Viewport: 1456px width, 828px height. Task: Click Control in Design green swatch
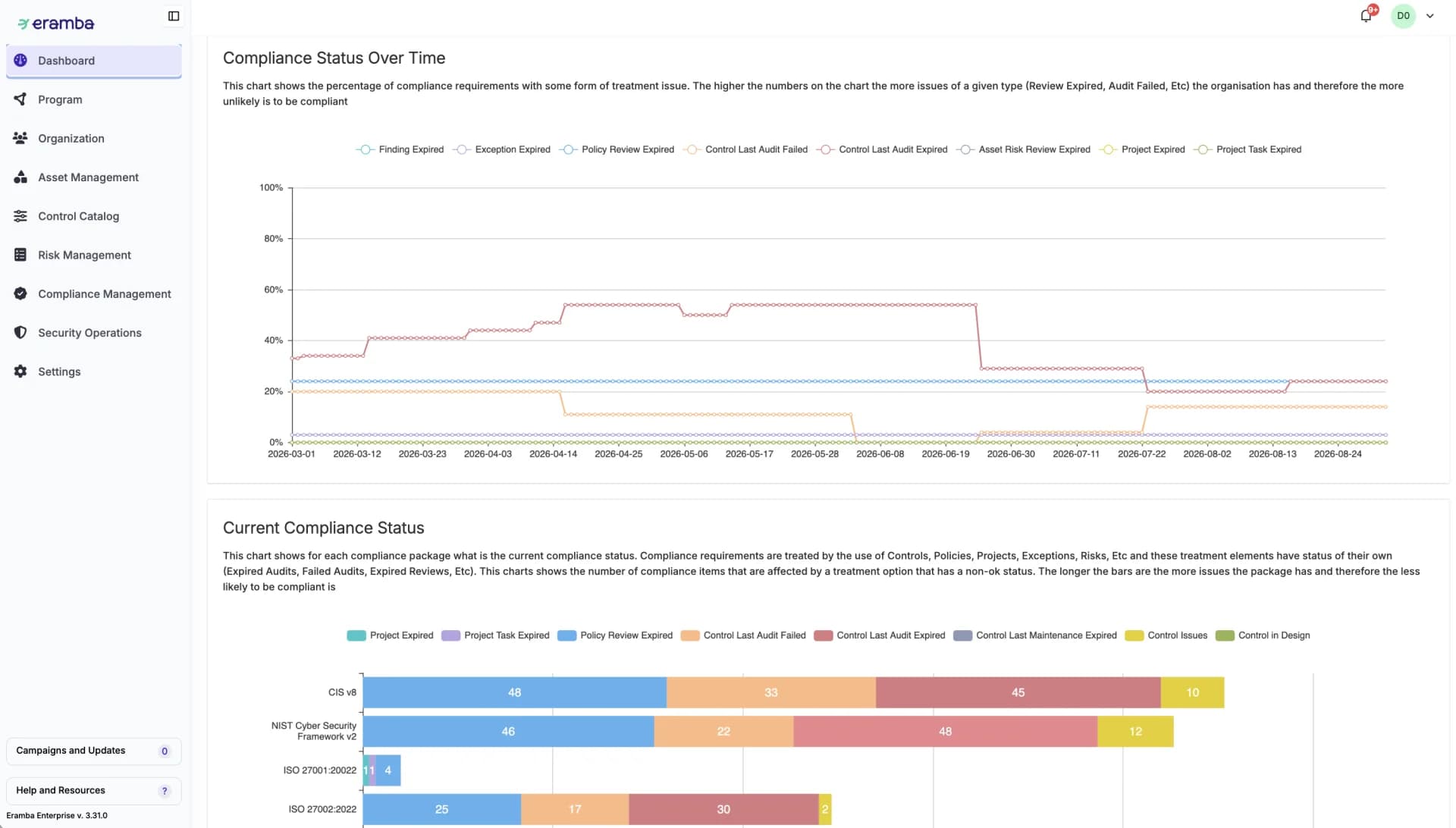click(1225, 635)
